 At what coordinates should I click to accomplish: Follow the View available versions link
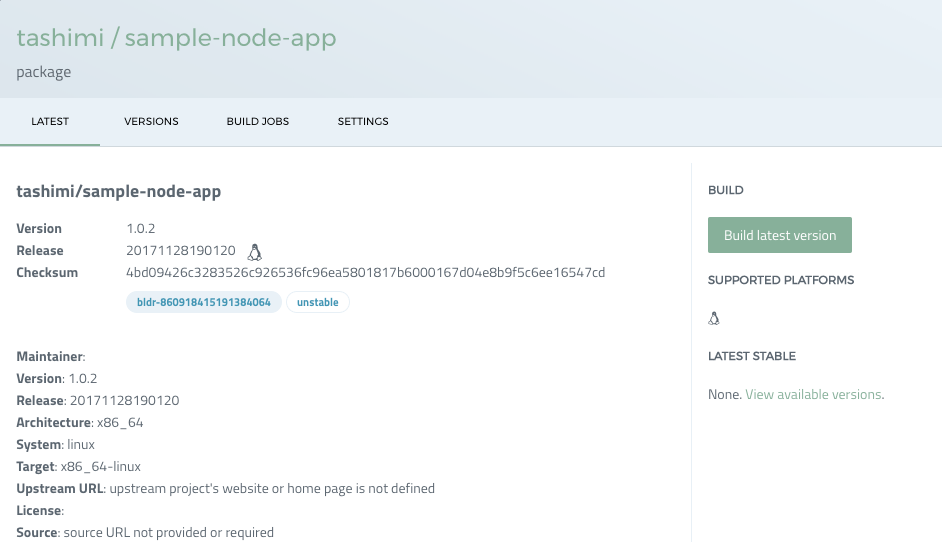coord(813,395)
